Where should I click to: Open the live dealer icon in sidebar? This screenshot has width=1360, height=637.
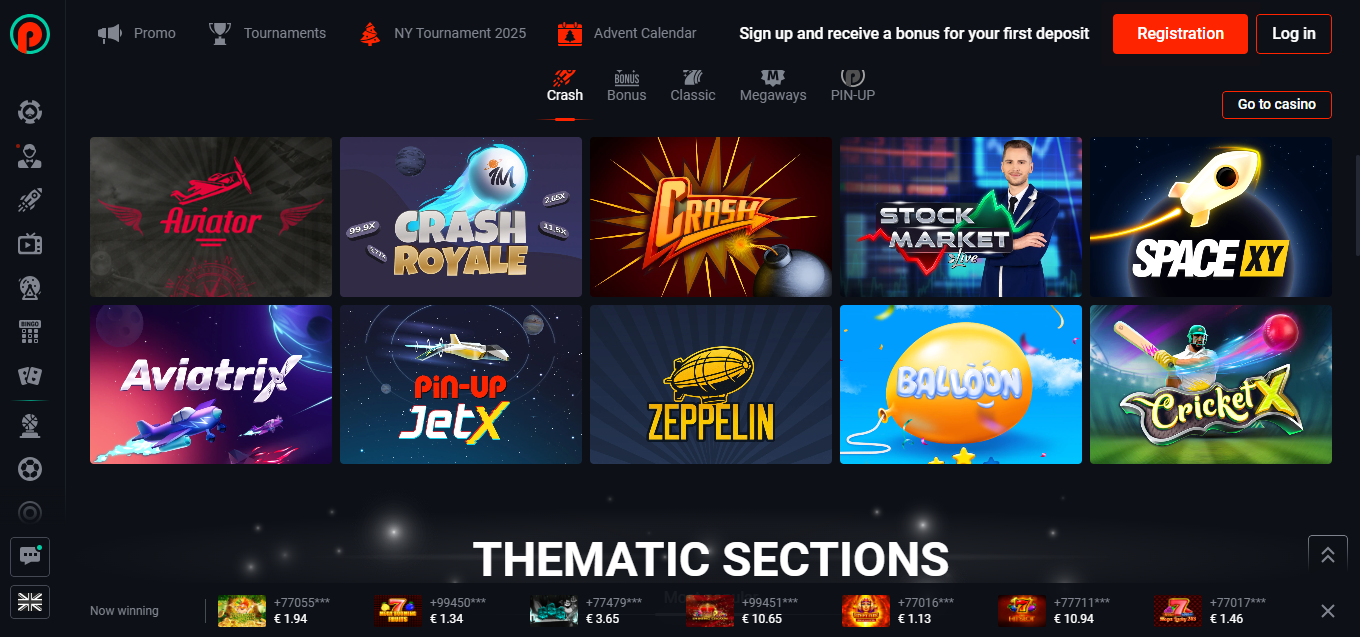coord(30,155)
